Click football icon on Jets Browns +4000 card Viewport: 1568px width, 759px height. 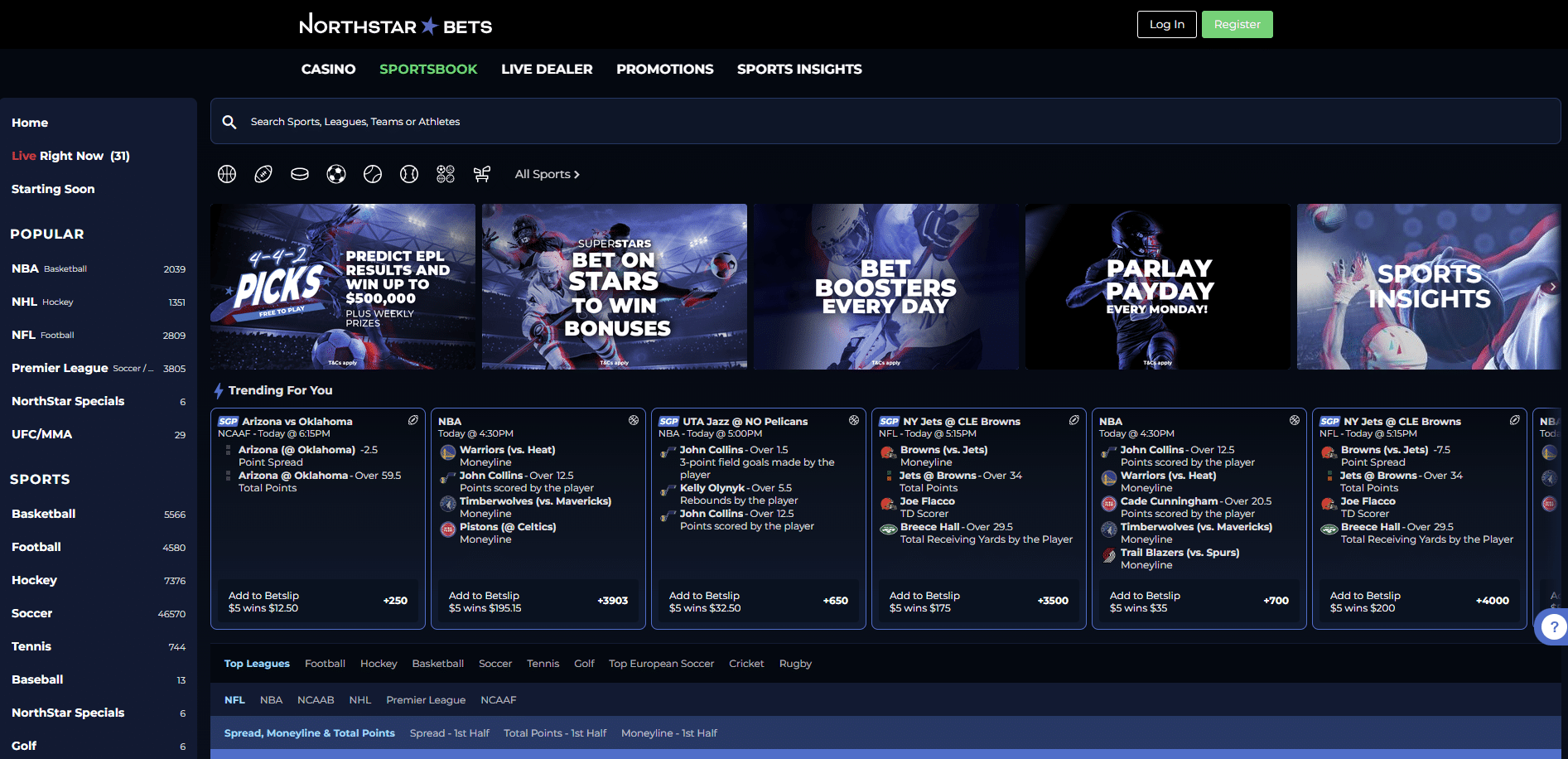pos(1515,420)
